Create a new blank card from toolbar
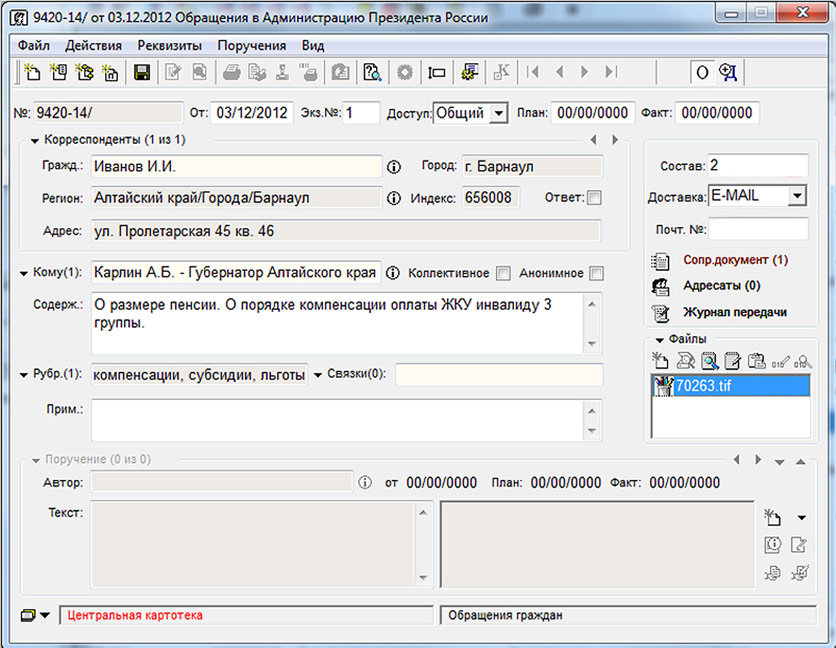 [x=32, y=72]
